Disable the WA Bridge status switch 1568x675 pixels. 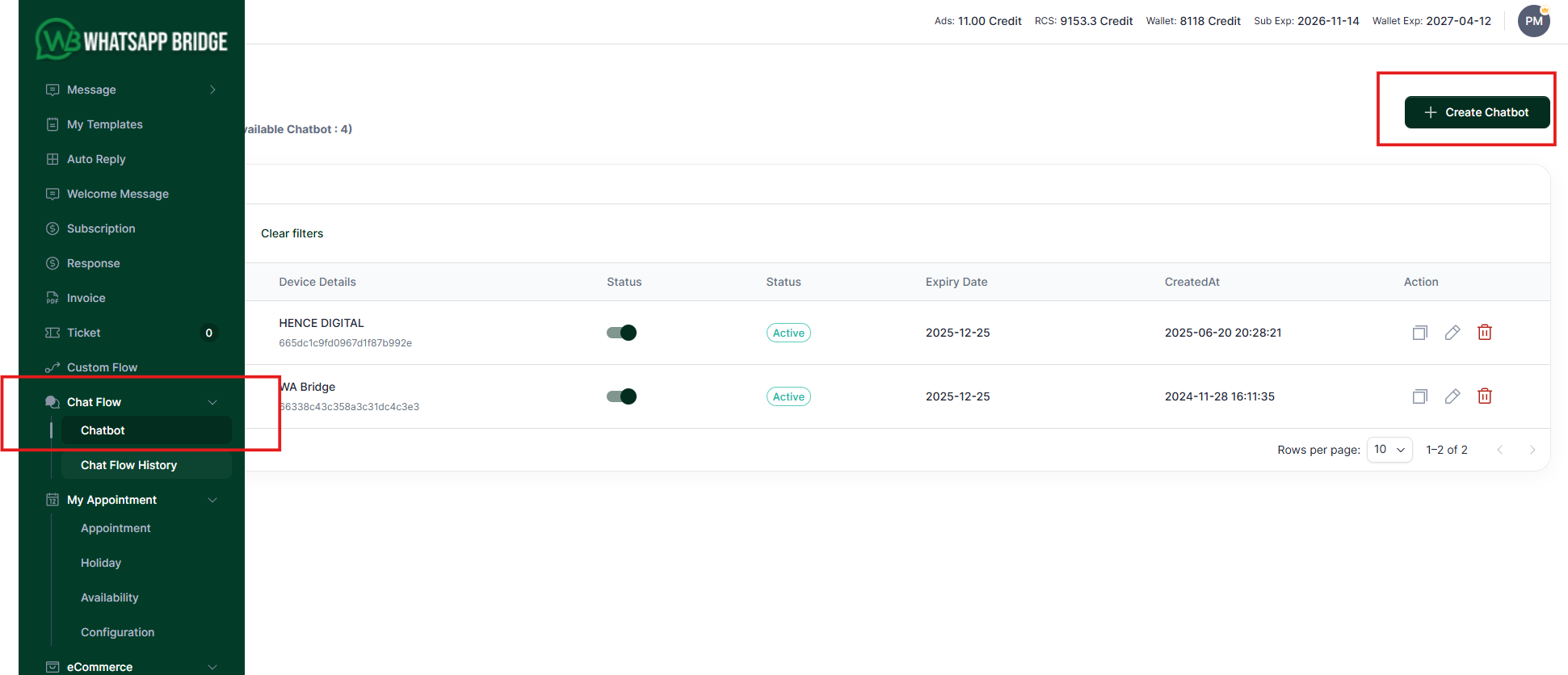click(x=621, y=396)
